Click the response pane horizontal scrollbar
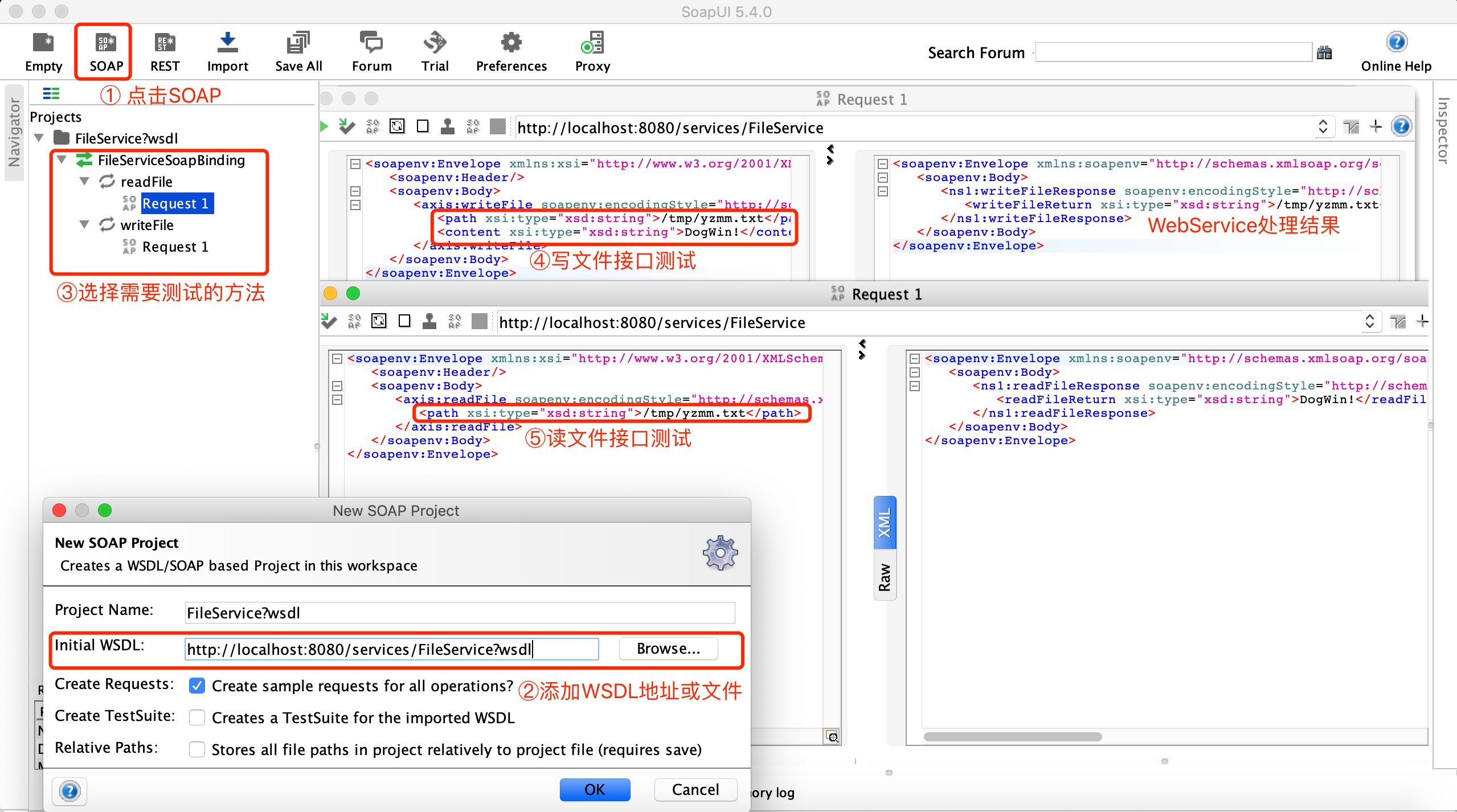1457x812 pixels. tap(1012, 736)
